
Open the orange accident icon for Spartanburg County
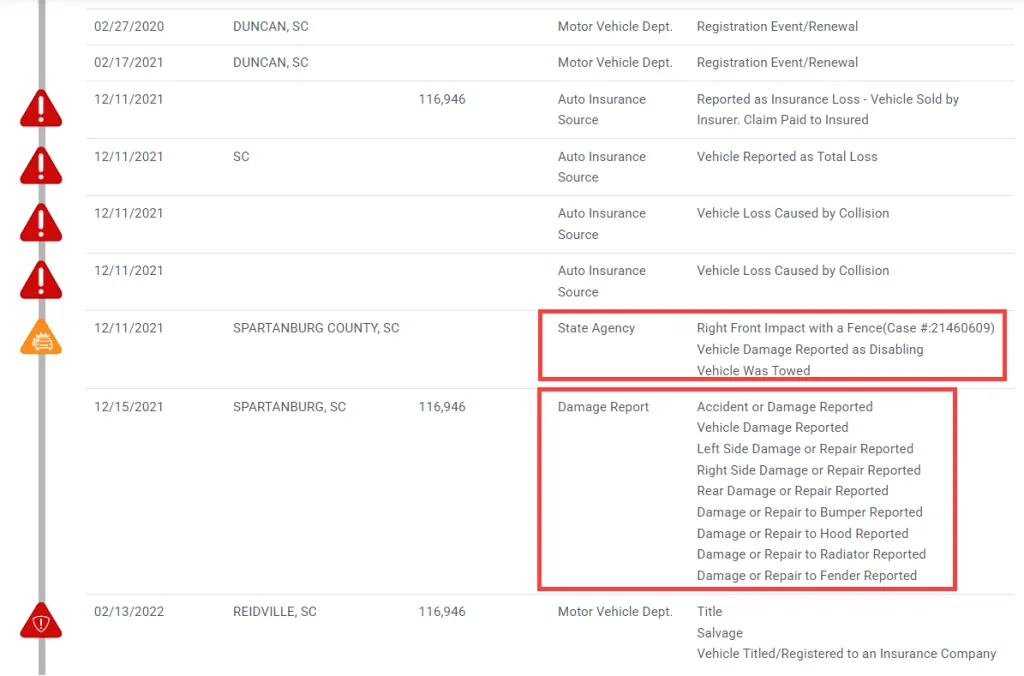tap(41, 337)
